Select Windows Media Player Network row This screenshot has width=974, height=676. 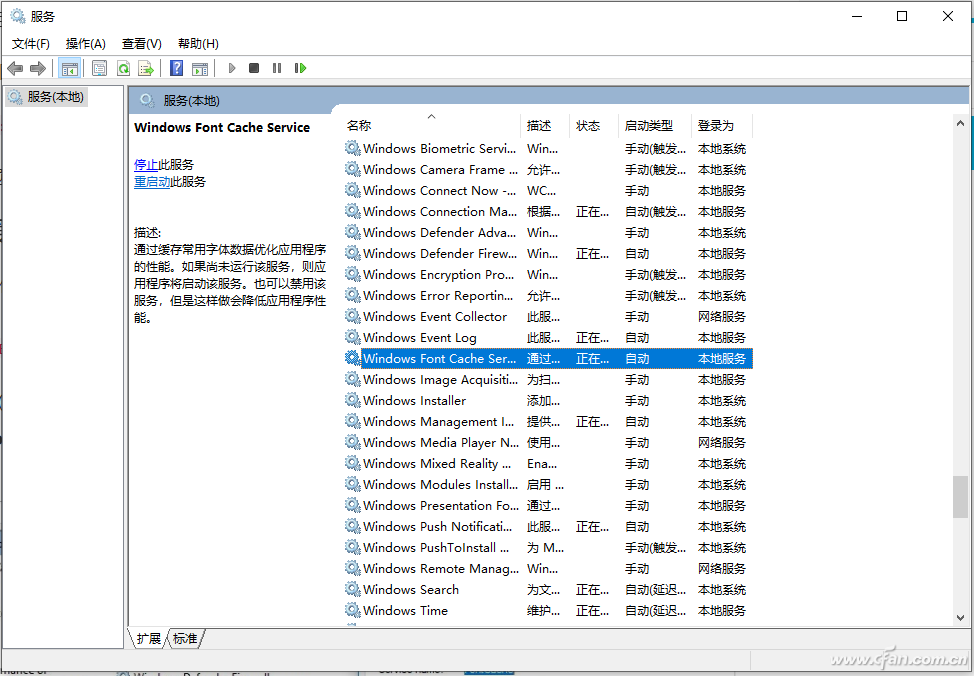(548, 442)
